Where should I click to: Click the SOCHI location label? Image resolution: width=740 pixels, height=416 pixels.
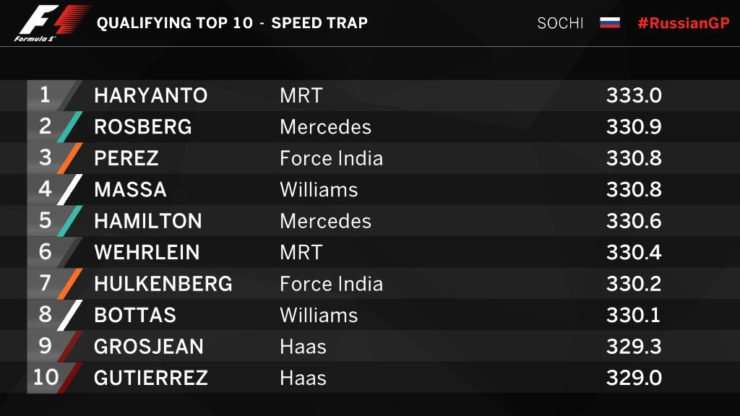coord(560,23)
